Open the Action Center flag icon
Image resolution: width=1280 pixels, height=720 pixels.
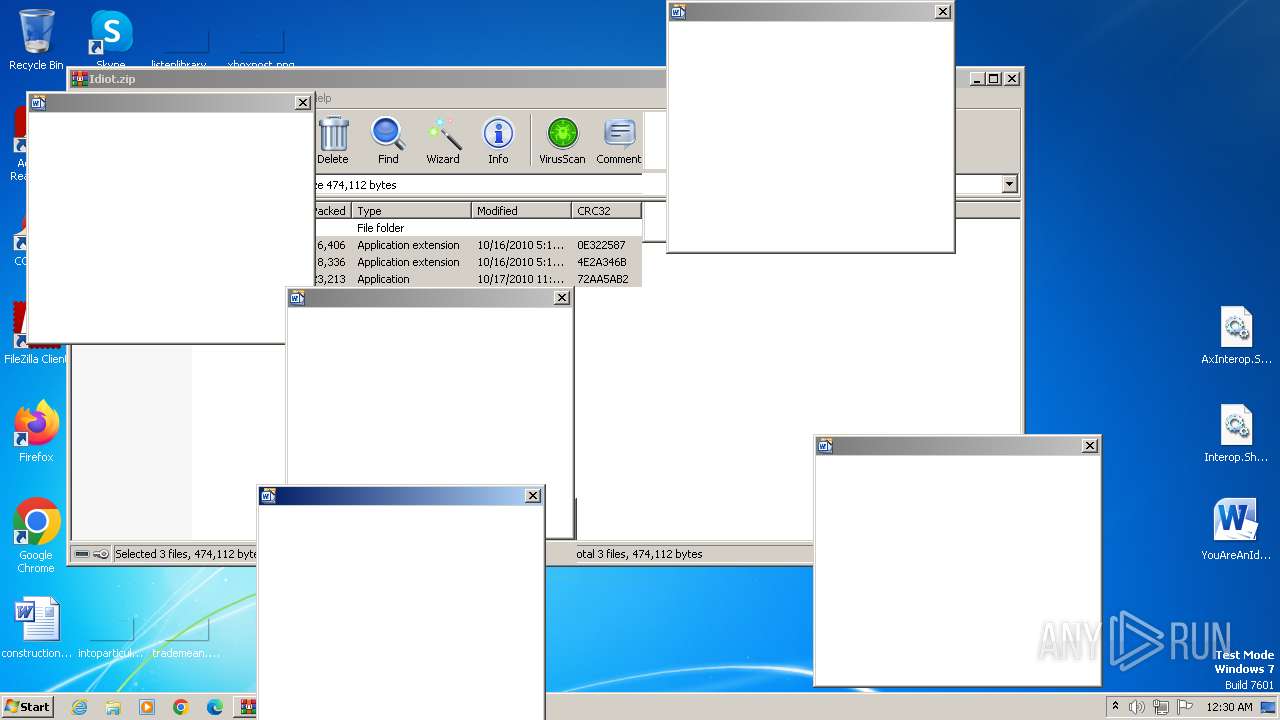tap(1184, 707)
